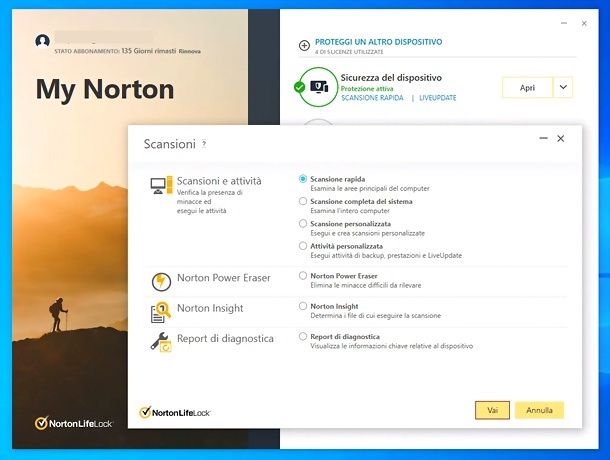Viewport: 610px width, 460px height.
Task: Click the 'Scansioni e attività' section title
Action: 219,181
